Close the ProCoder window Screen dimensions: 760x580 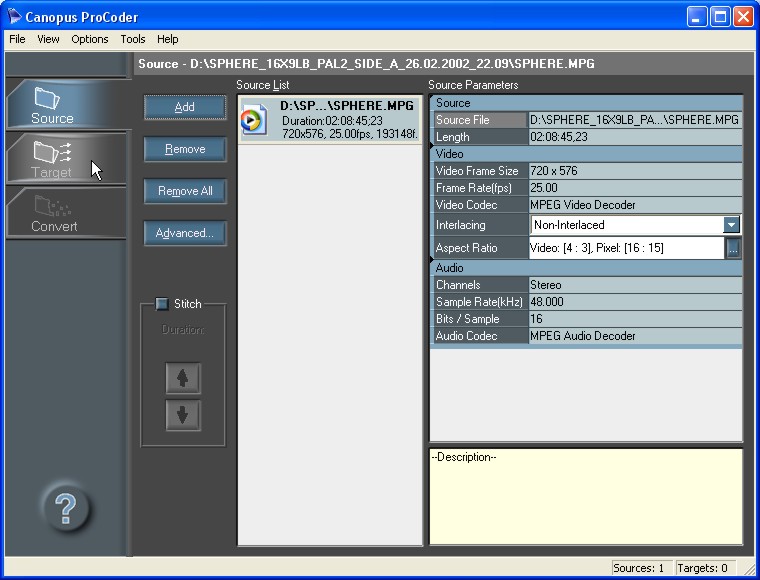(x=743, y=17)
